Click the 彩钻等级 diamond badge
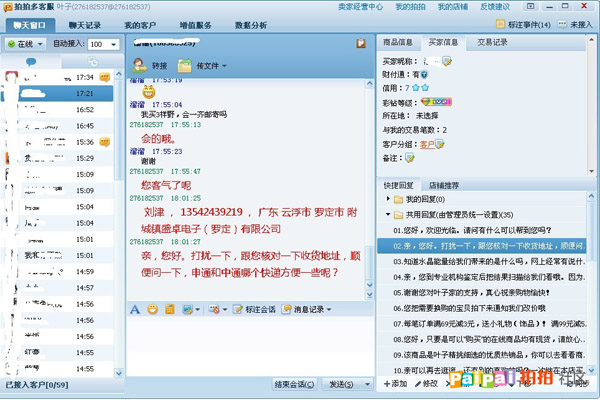This screenshot has width=600, height=400. 436,102
